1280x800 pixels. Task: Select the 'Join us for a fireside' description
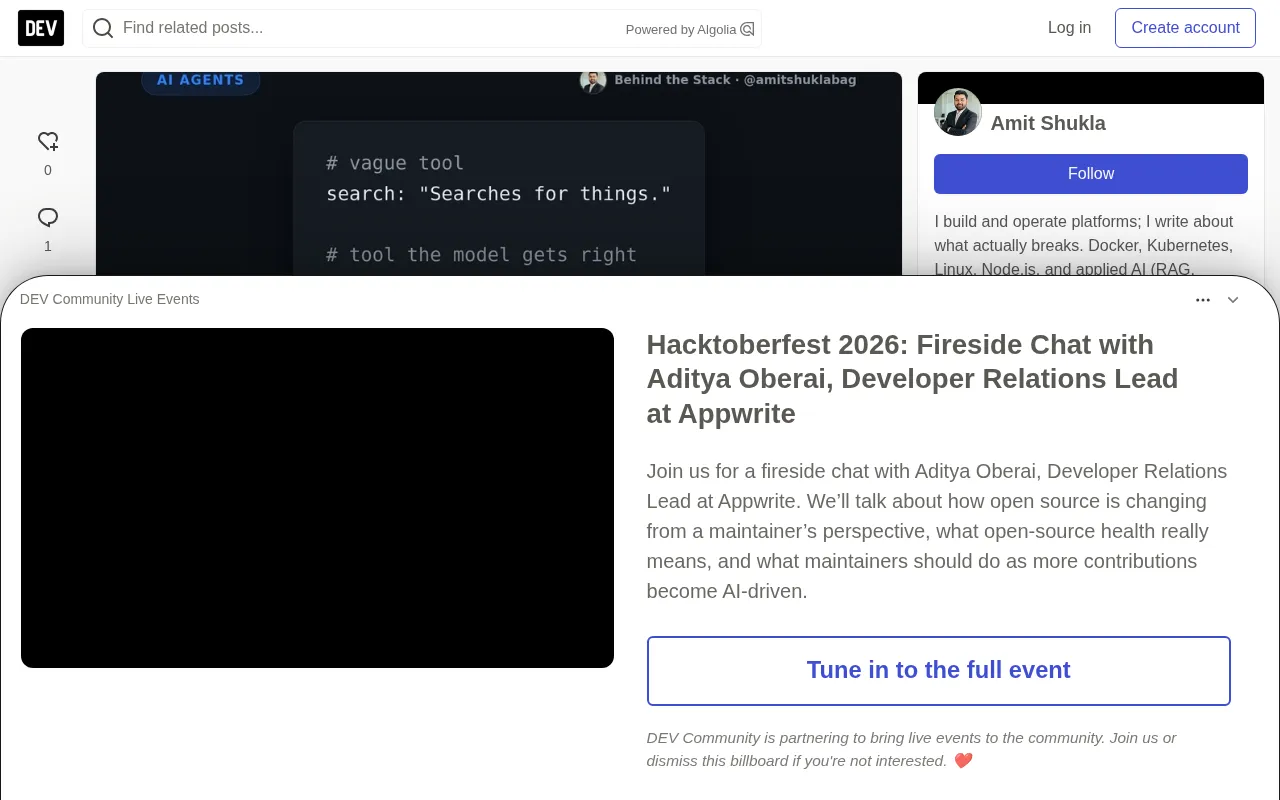937,531
